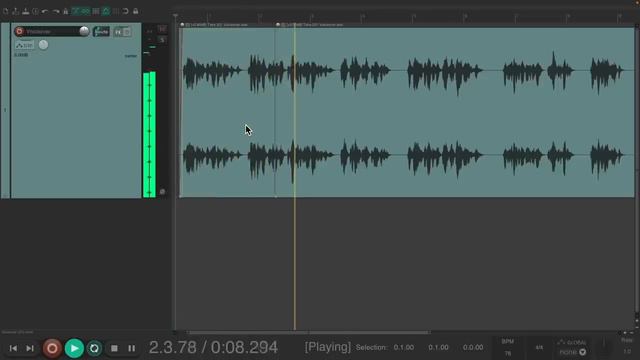
Task: Click the track volume knob
Action: coord(84,31)
